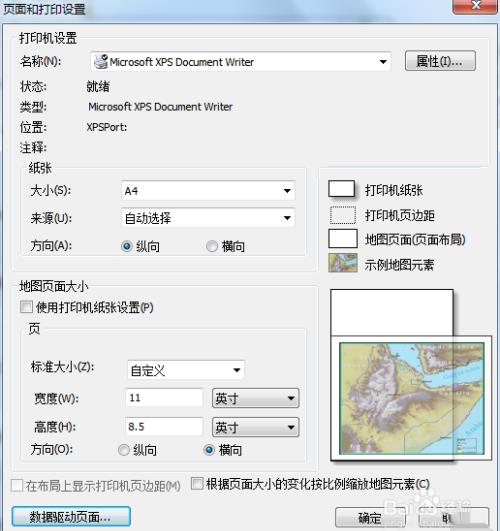This screenshot has height=531, width=500.
Task: Click the 打印机页边距 legend label
Action: tap(400, 215)
